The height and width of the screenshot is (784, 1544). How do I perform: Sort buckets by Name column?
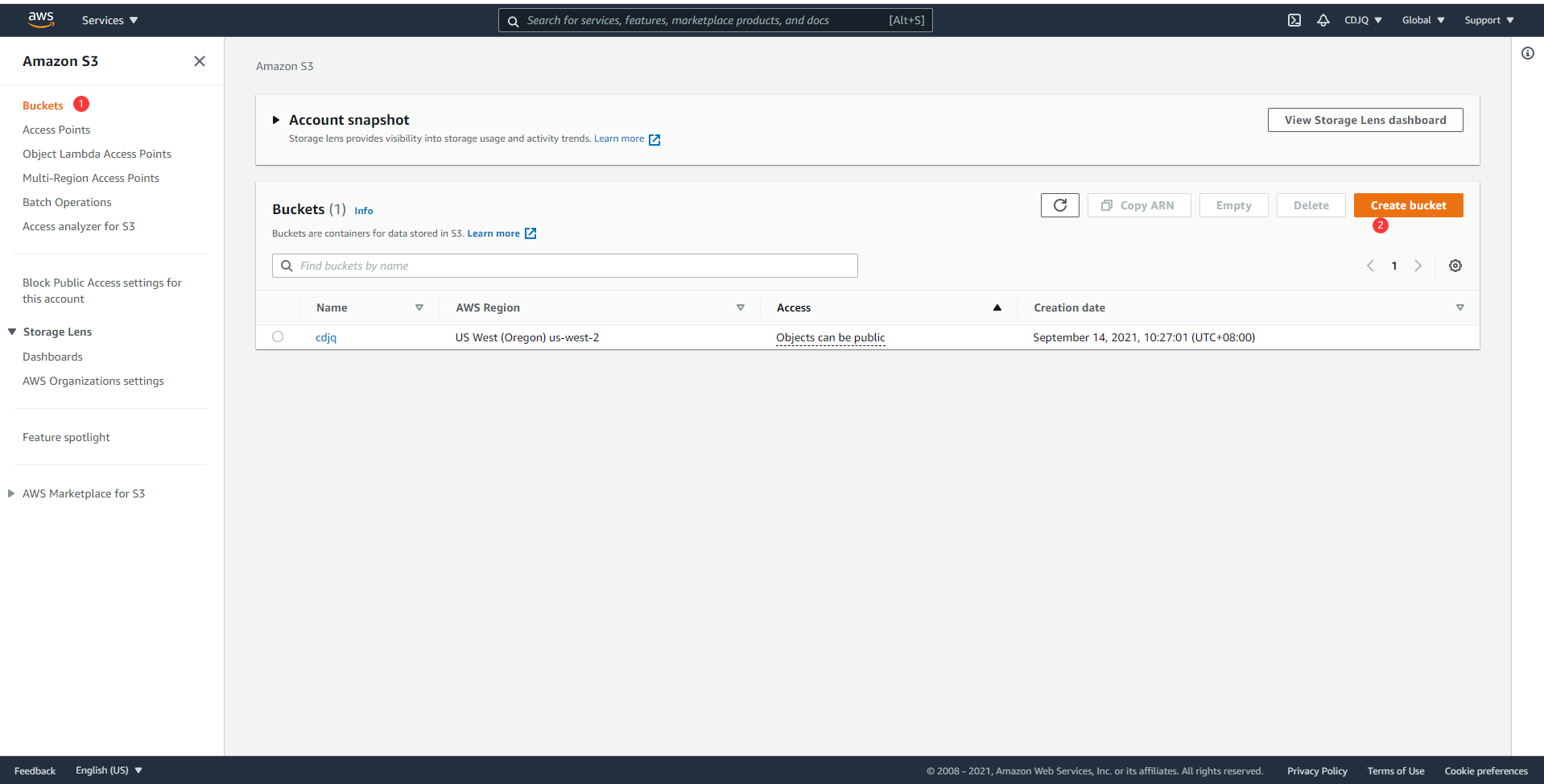[x=419, y=307]
